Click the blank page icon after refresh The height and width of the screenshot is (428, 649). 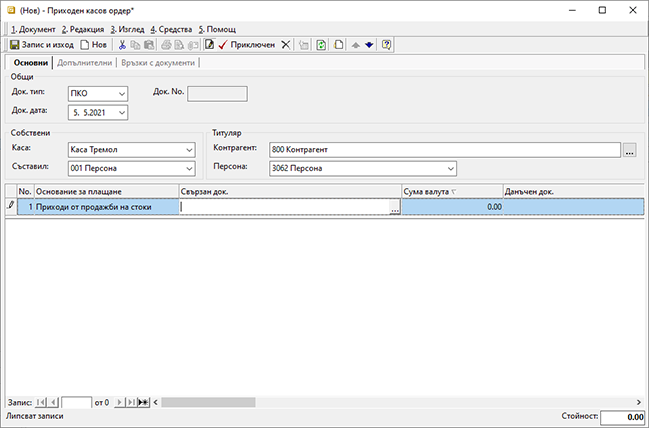(x=339, y=45)
